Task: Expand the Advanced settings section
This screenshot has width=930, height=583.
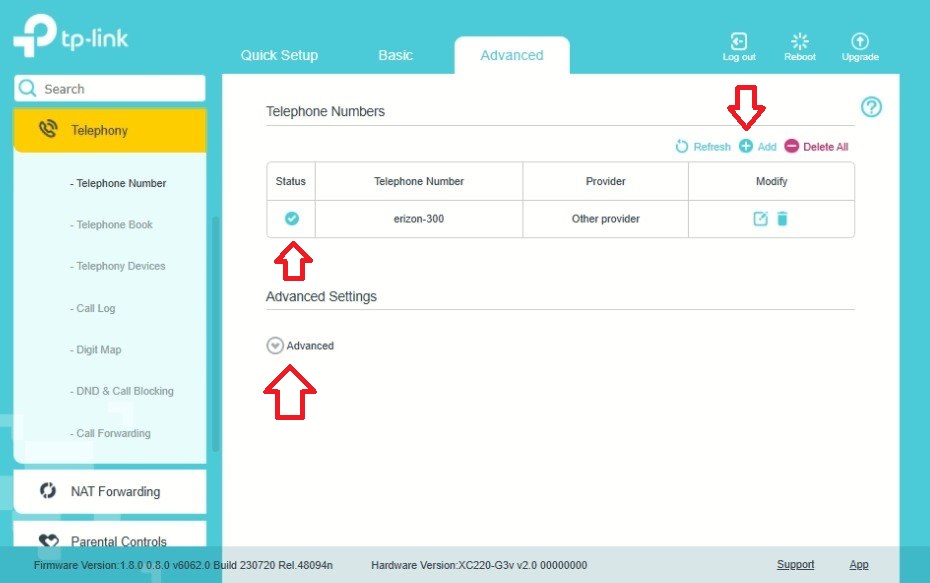Action: point(275,345)
